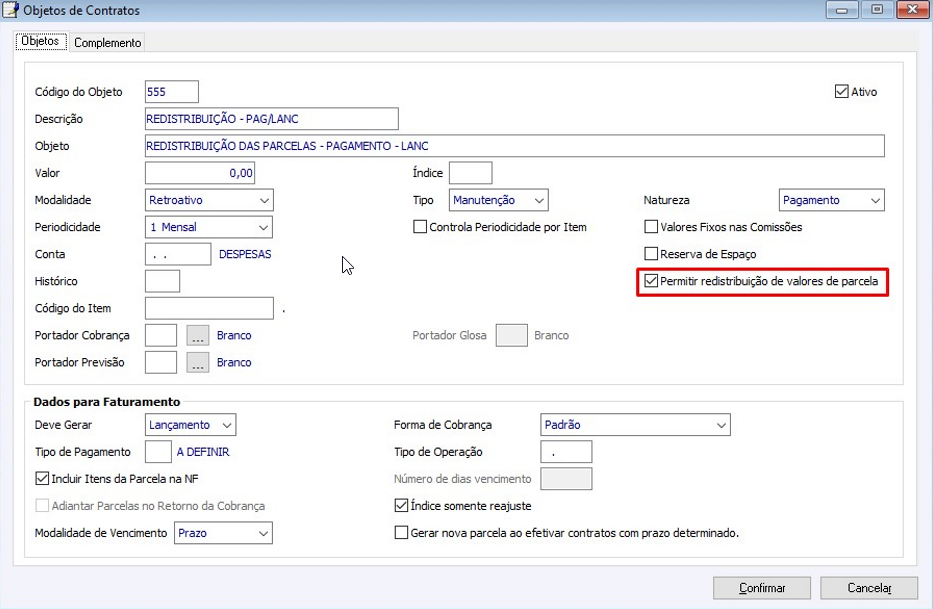Expand Forma de Cobrança Padrão dropdown

click(635, 424)
